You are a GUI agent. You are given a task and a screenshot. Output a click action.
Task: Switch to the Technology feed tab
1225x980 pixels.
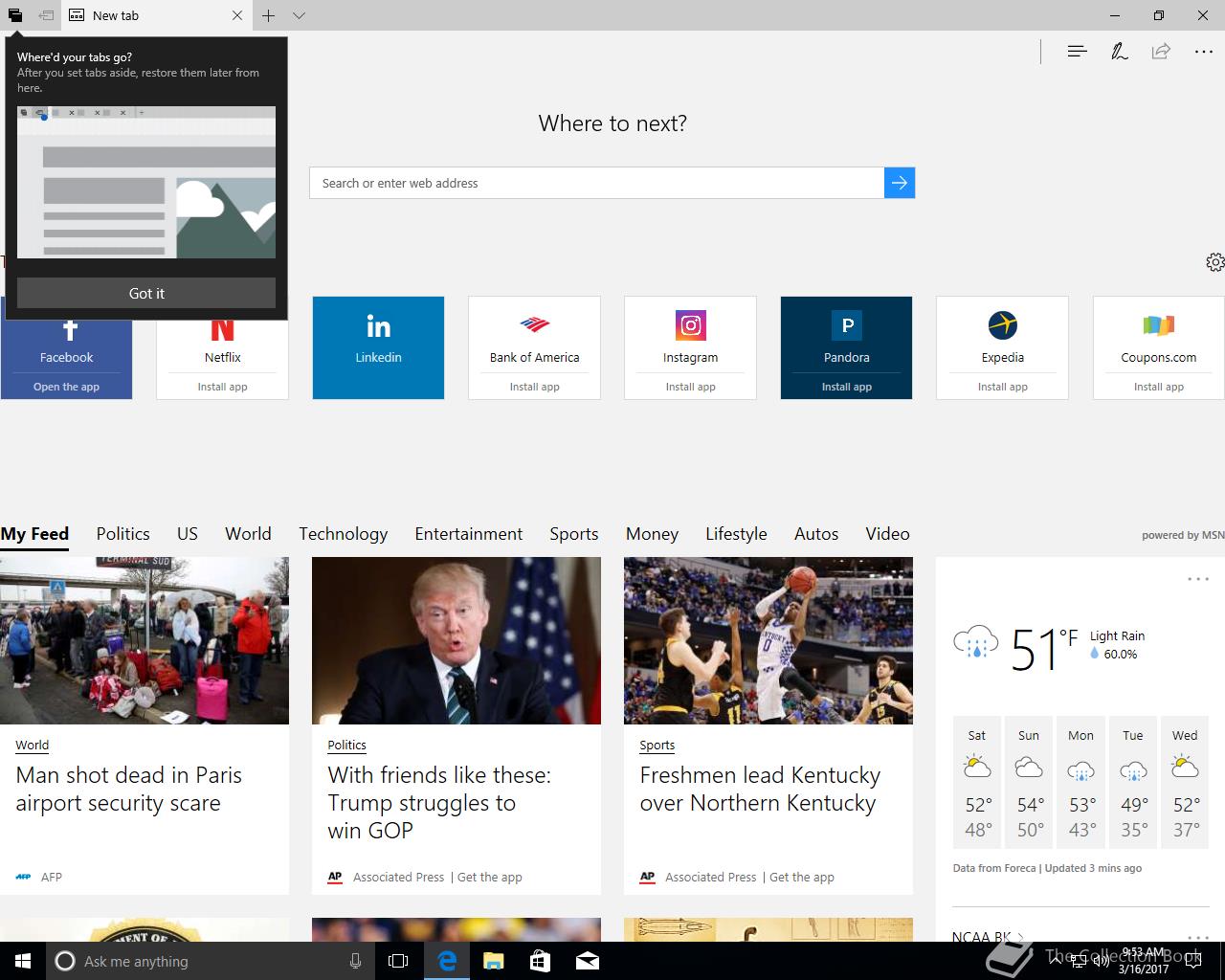click(343, 534)
